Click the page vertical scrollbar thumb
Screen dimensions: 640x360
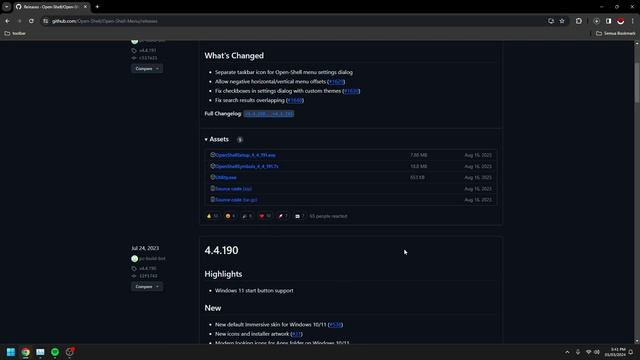pos(637,82)
